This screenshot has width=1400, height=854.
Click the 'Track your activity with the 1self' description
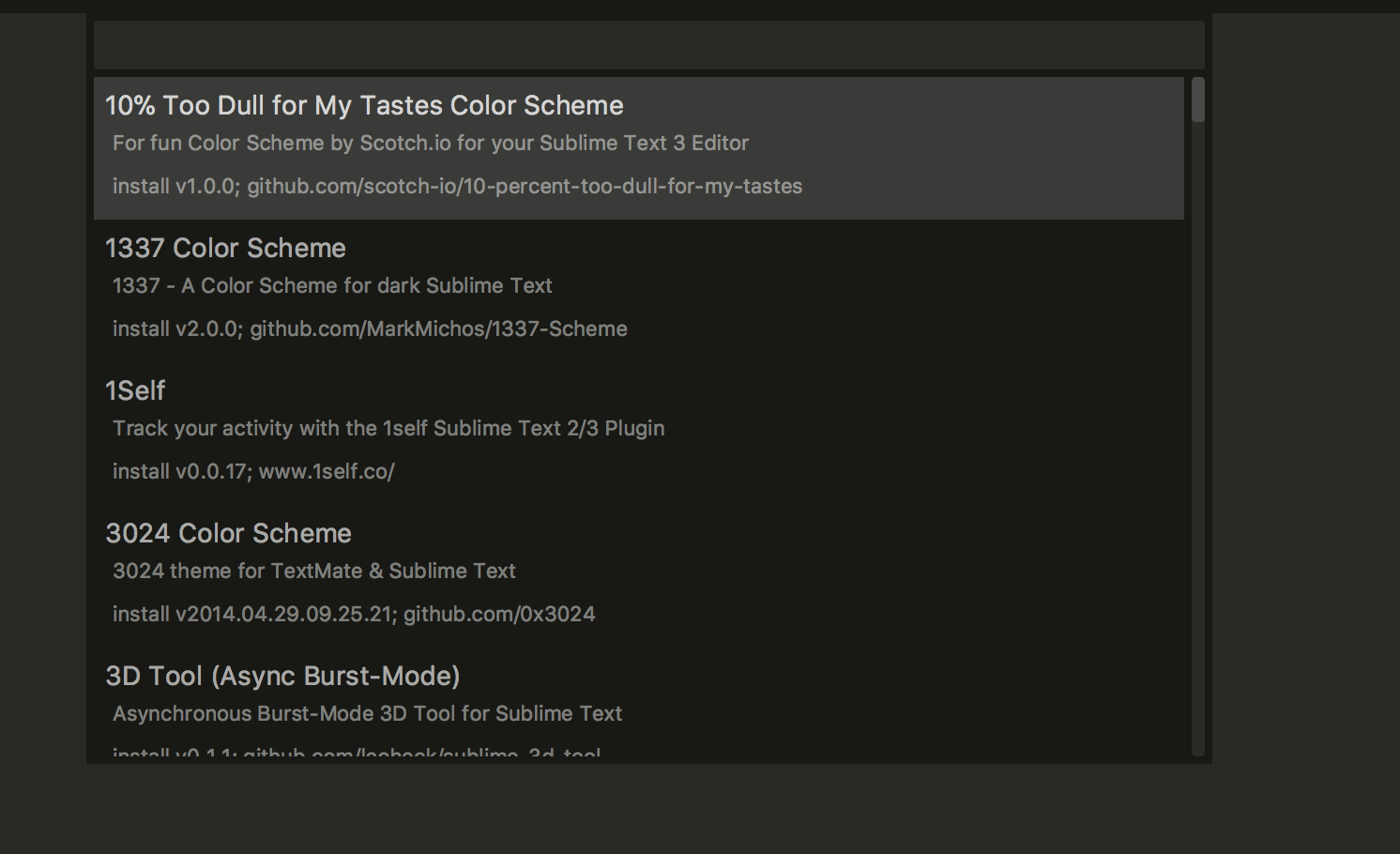(x=388, y=429)
